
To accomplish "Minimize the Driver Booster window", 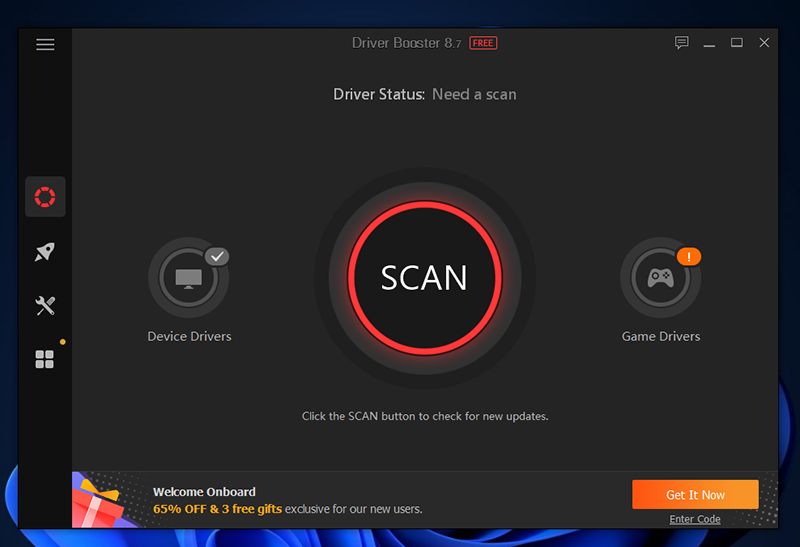I will pyautogui.click(x=709, y=43).
